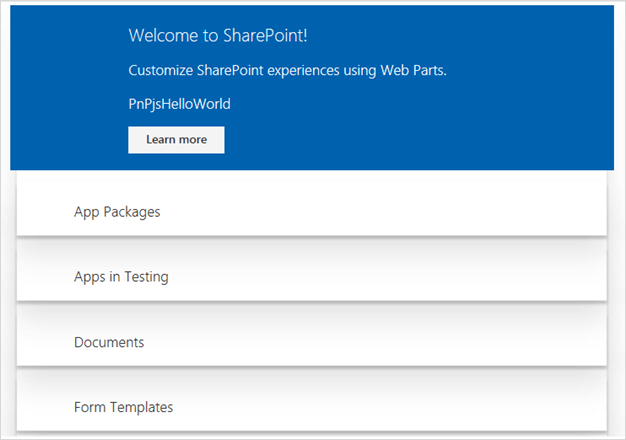Click the word SharePoint in the welcome title
Image resolution: width=626 pixels, height=440 pixels.
click(x=258, y=37)
